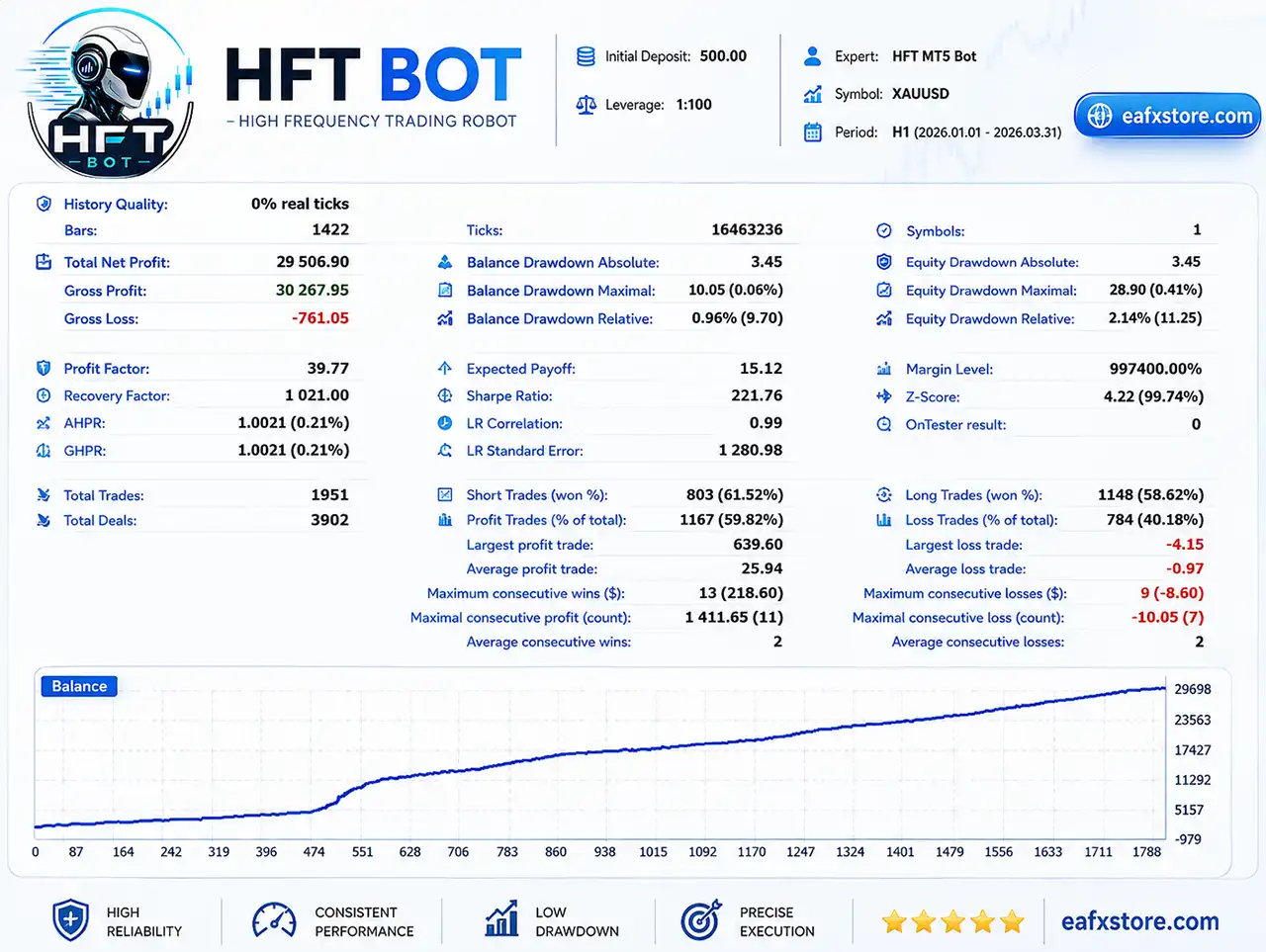This screenshot has height=952, width=1266.
Task: Click the Total Deals value 3902
Action: point(329,520)
